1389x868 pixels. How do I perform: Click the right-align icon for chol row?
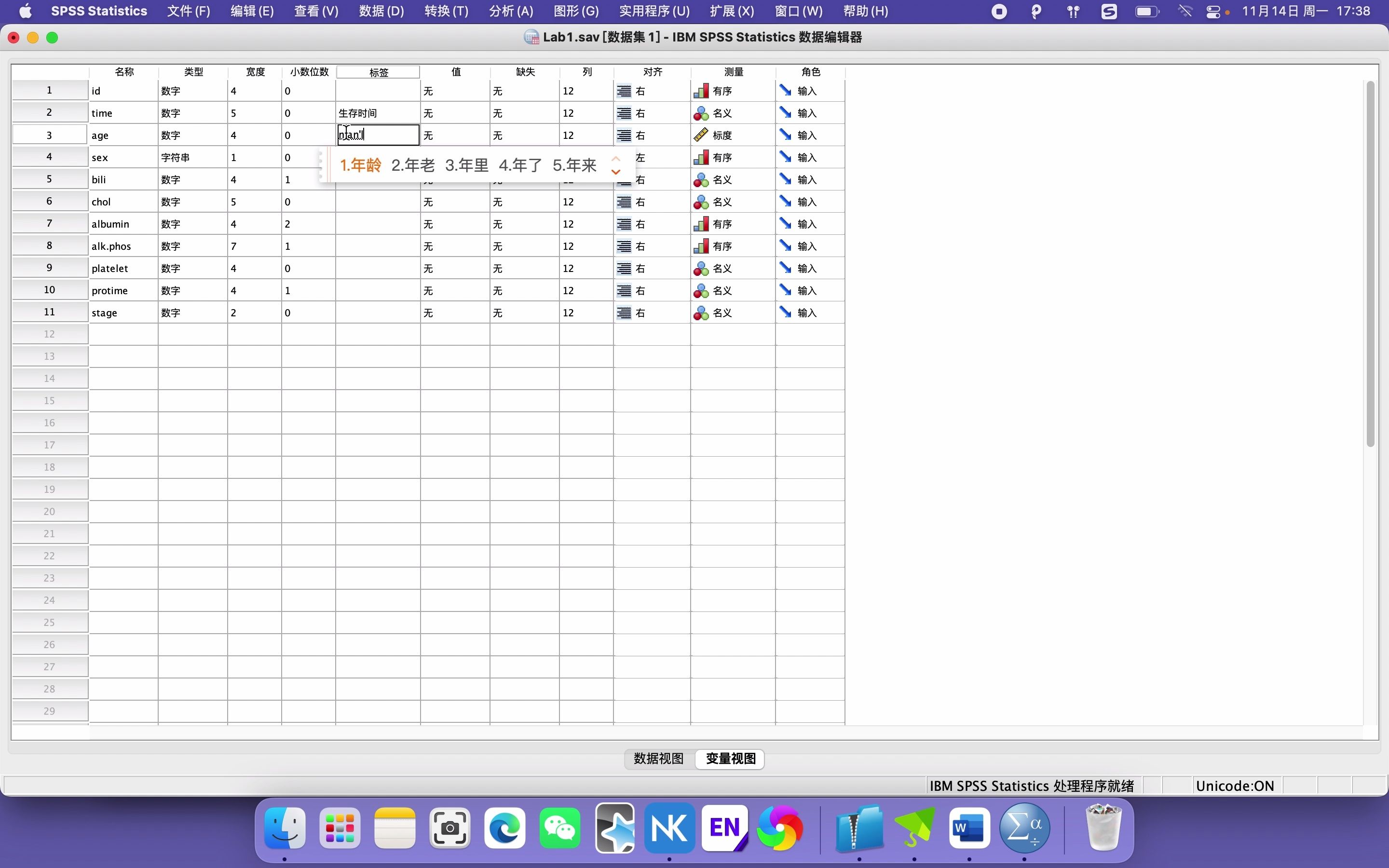coord(624,202)
